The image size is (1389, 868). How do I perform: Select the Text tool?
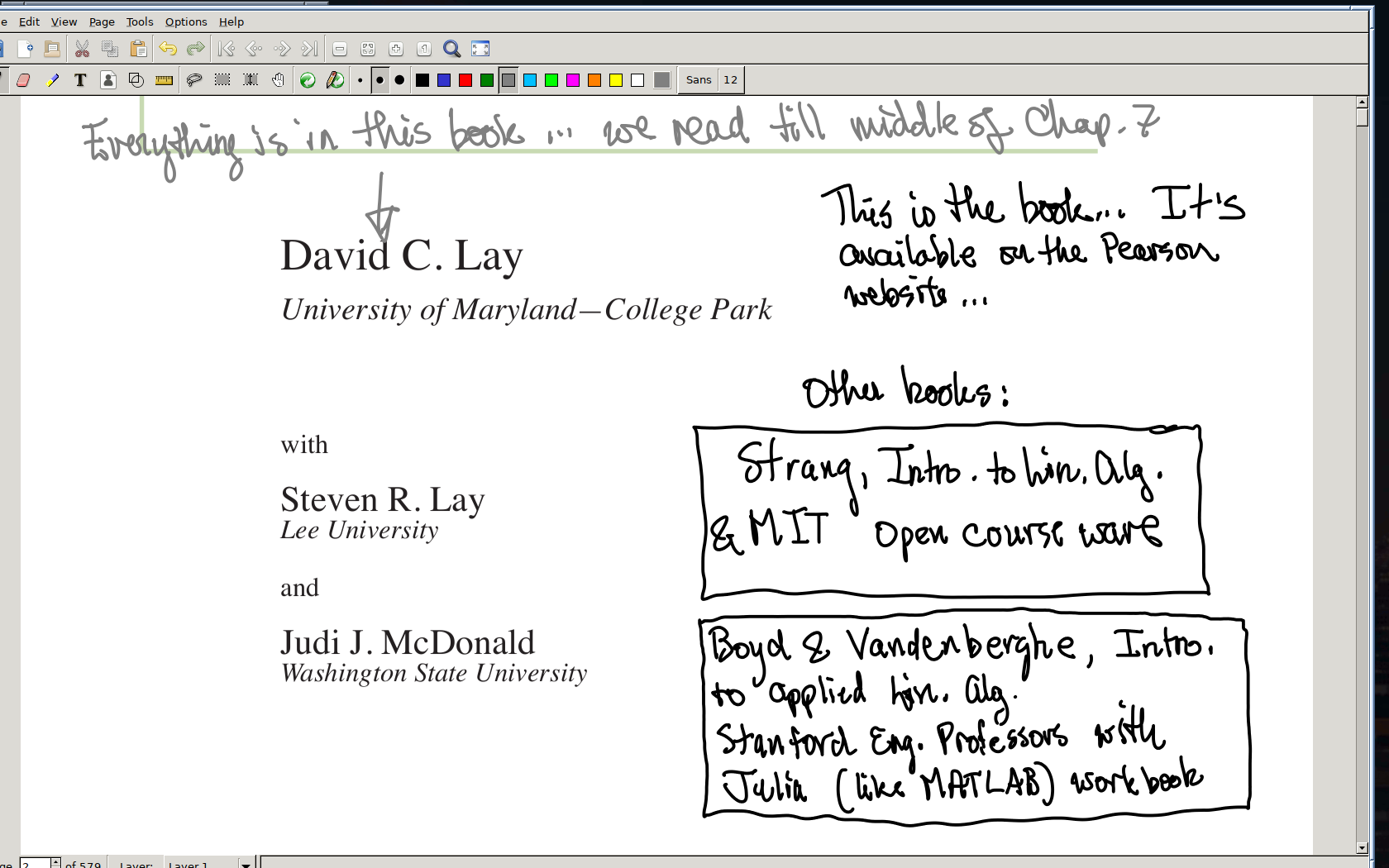coord(80,79)
